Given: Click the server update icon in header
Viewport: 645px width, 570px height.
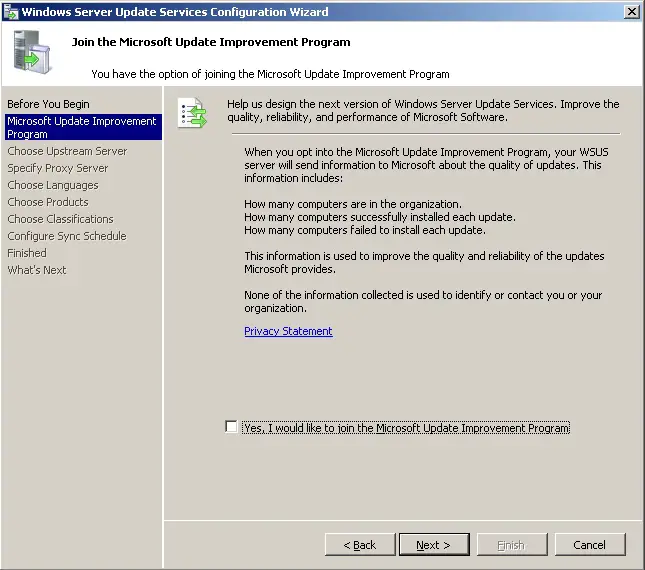Looking at the screenshot, I should [x=32, y=52].
